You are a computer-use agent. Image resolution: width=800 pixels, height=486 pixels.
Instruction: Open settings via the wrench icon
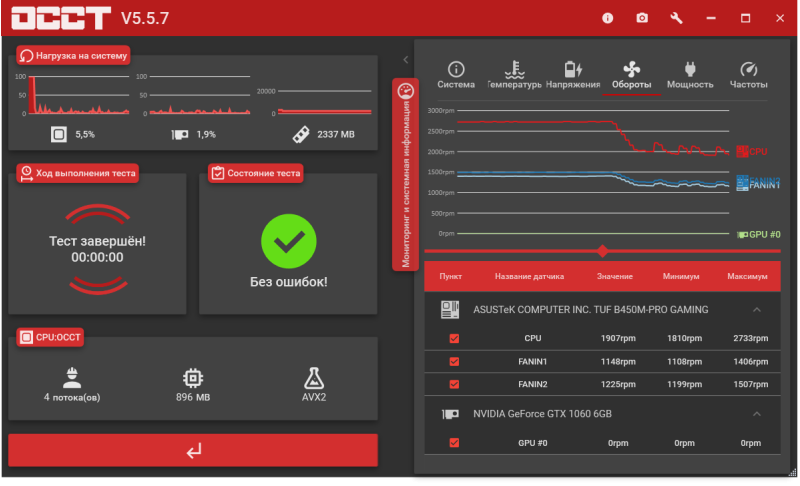676,18
